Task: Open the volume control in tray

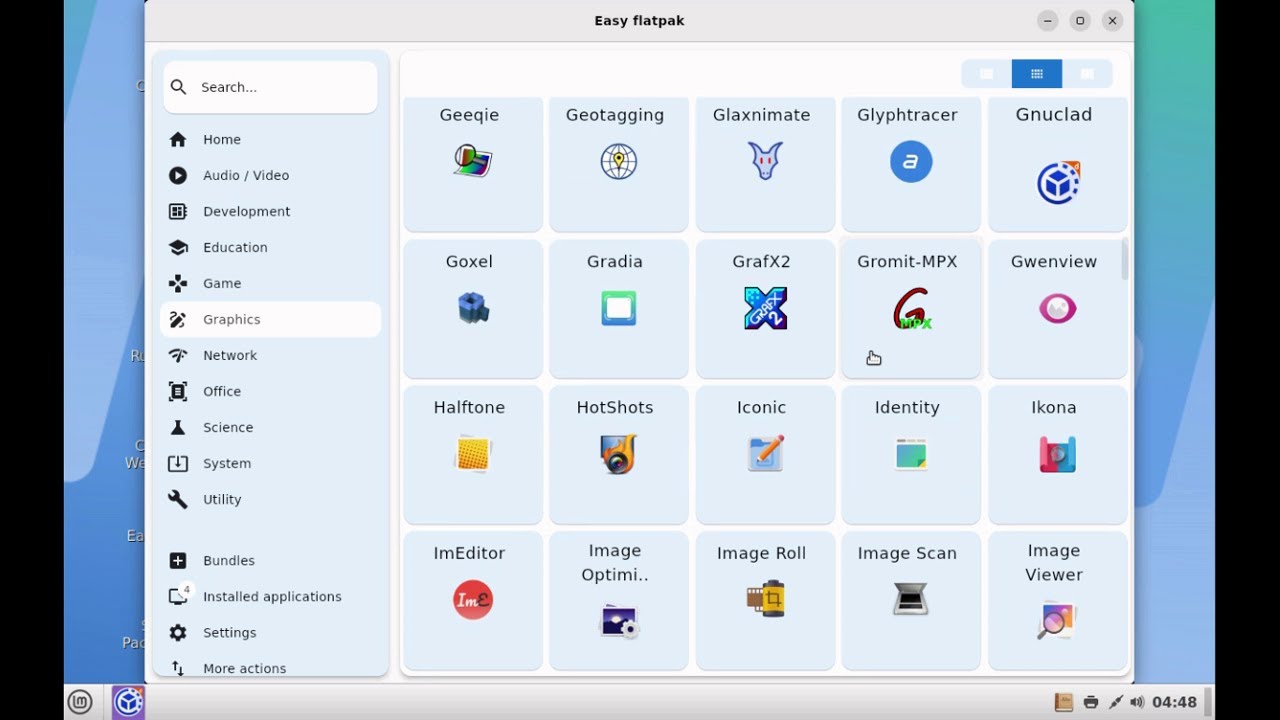Action: [1137, 702]
